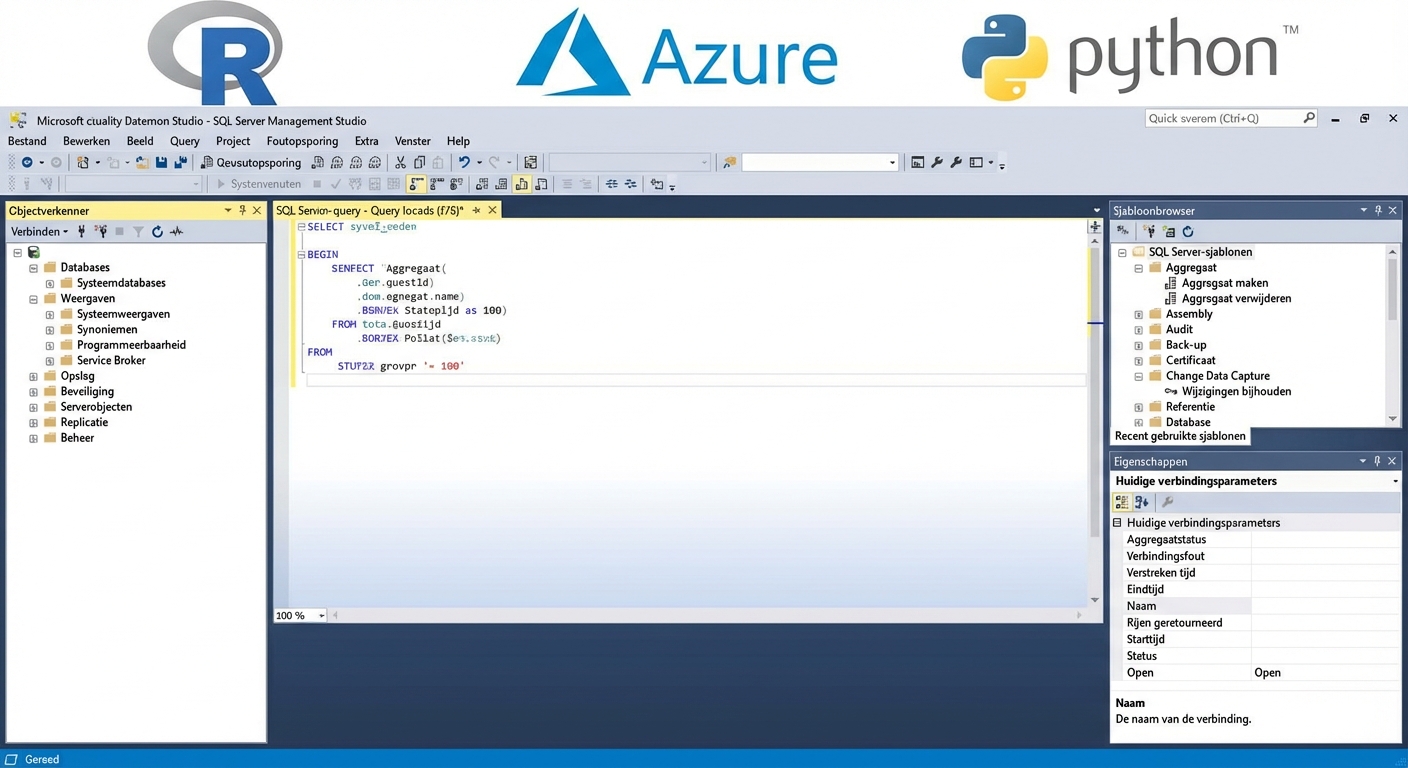Image resolution: width=1408 pixels, height=768 pixels.
Task: Click the refresh icon in the Sjabloonbrowser panel
Action: point(1188,232)
